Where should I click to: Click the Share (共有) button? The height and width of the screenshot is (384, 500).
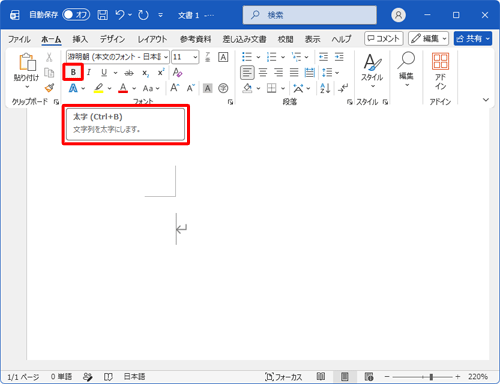coord(473,39)
